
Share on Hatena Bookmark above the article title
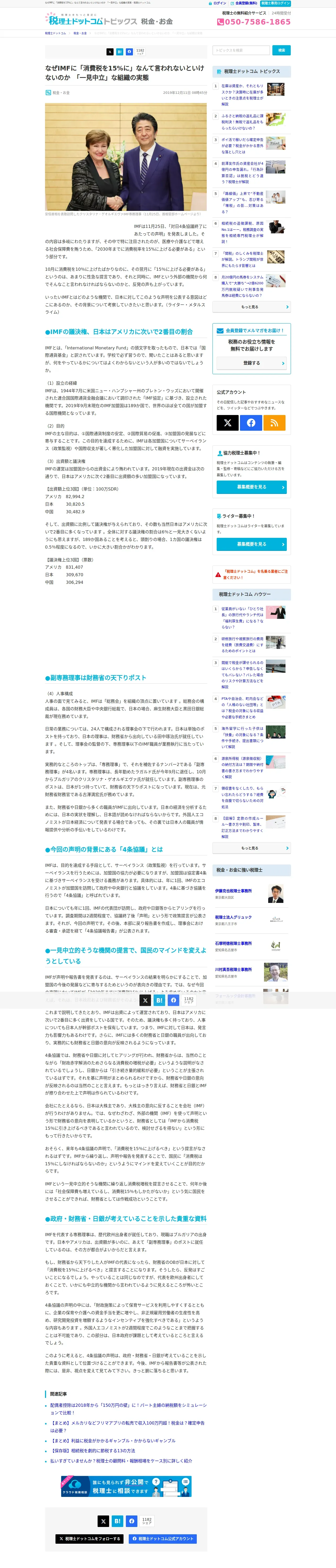point(120,52)
